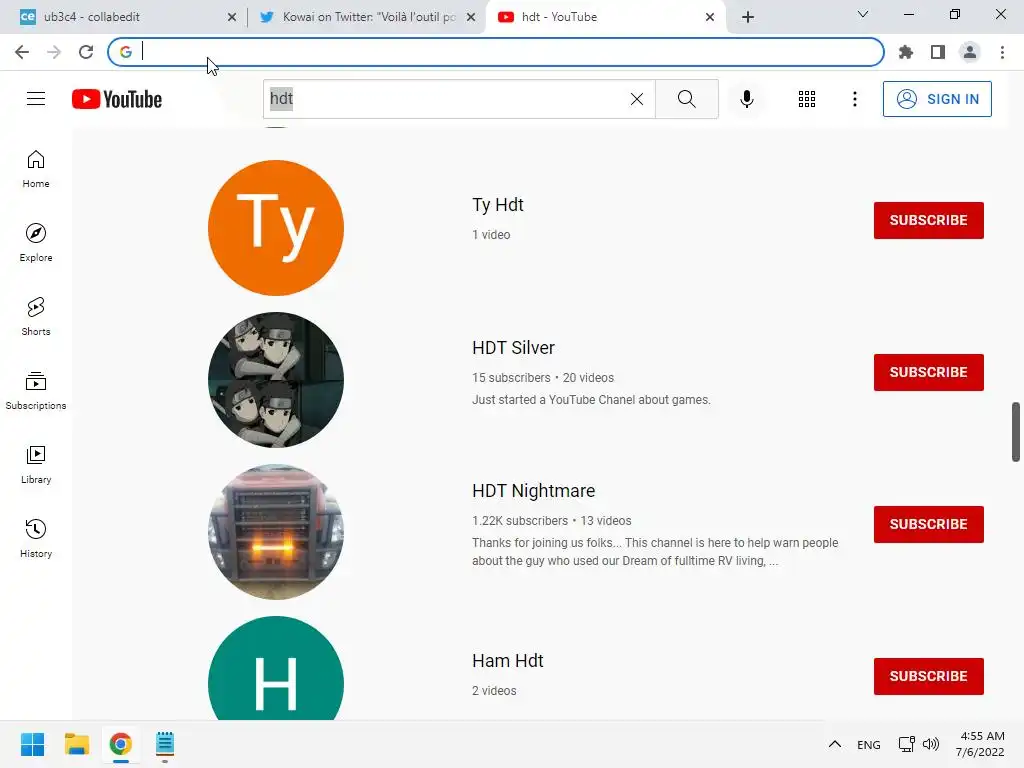
Task: Toggle Chrome side panel
Action: click(x=938, y=52)
